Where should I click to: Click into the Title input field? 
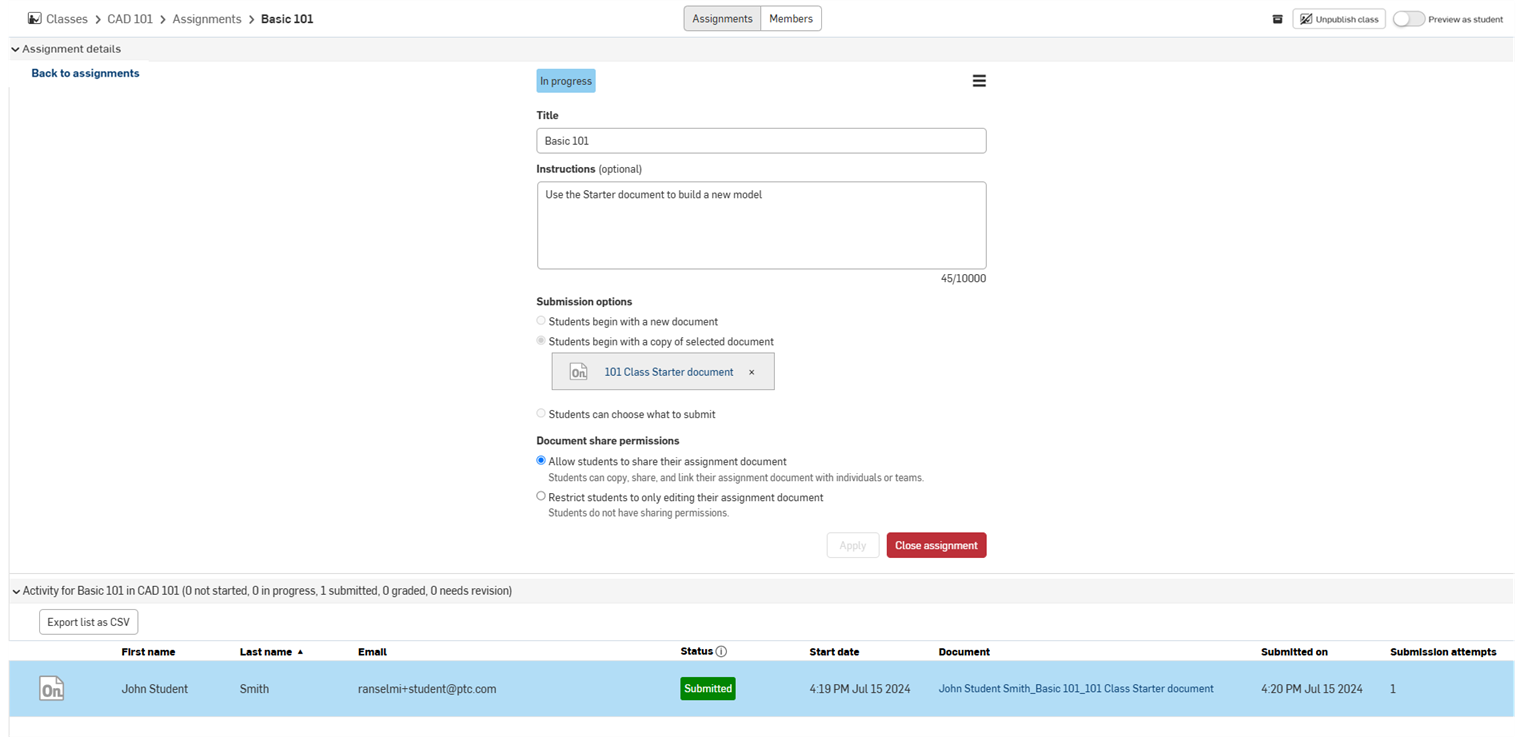click(x=761, y=141)
